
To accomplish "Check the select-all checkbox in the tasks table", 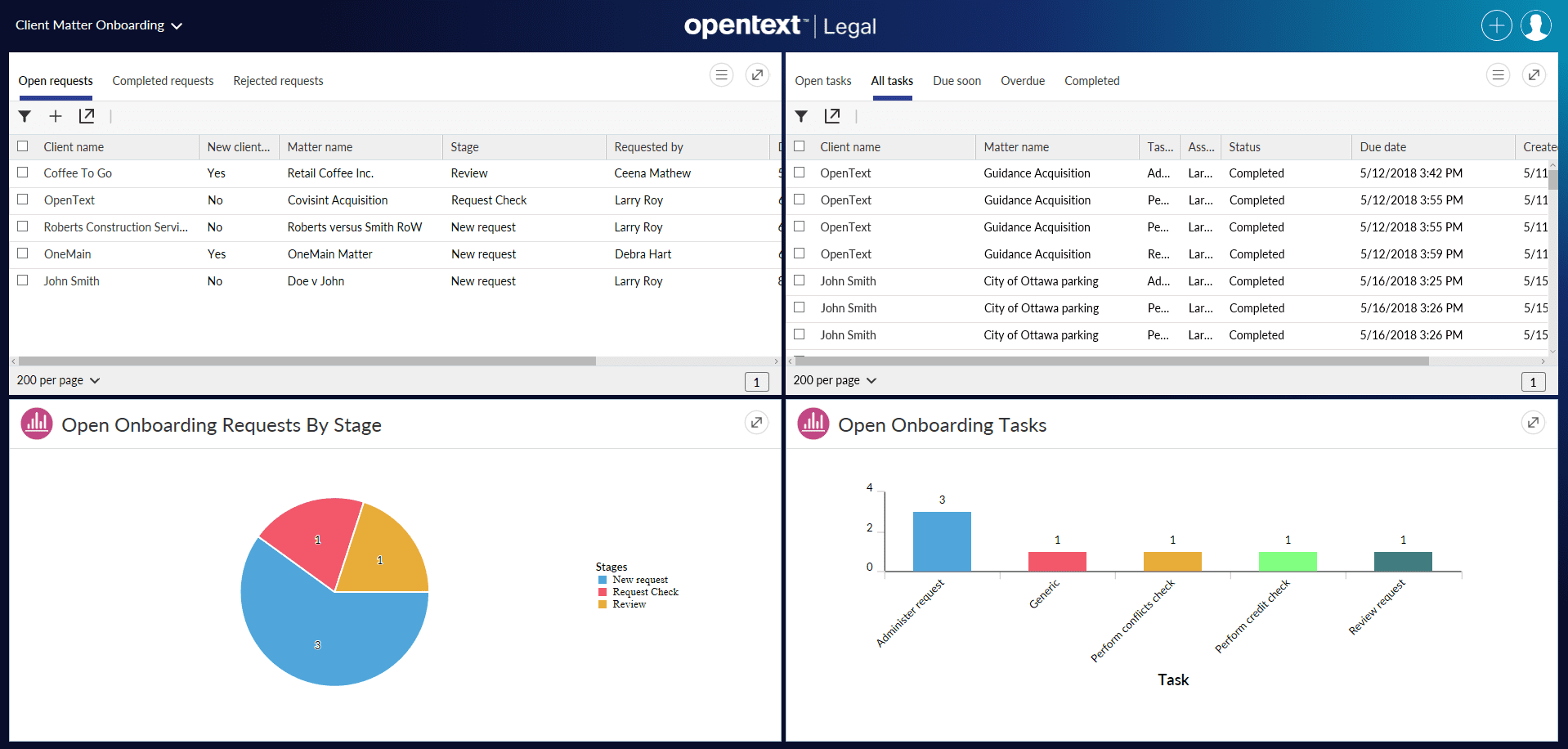I will 799,146.
